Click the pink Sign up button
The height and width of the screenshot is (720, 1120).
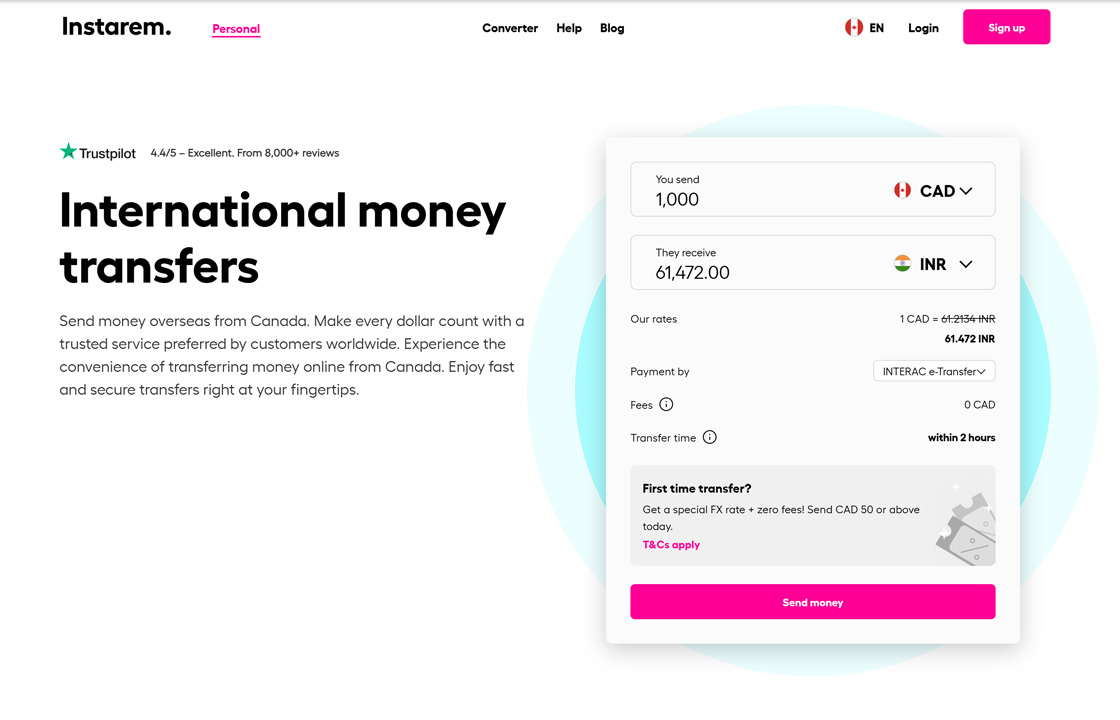tap(1006, 27)
